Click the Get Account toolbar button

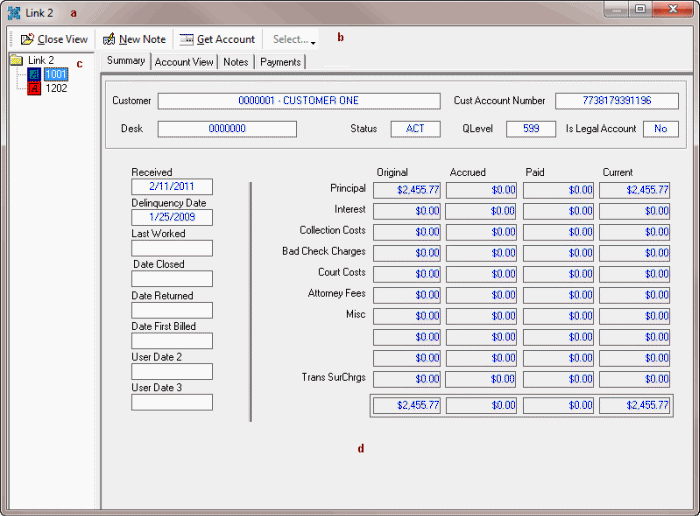coord(217,39)
